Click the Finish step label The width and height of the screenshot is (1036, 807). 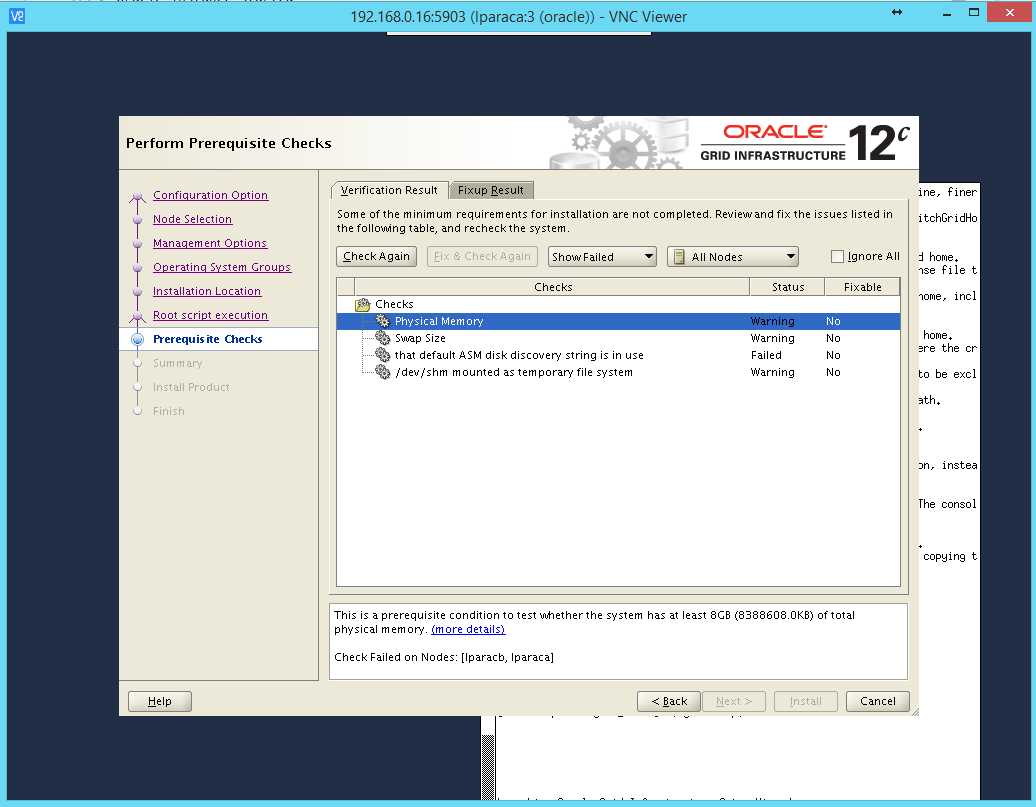(x=168, y=411)
